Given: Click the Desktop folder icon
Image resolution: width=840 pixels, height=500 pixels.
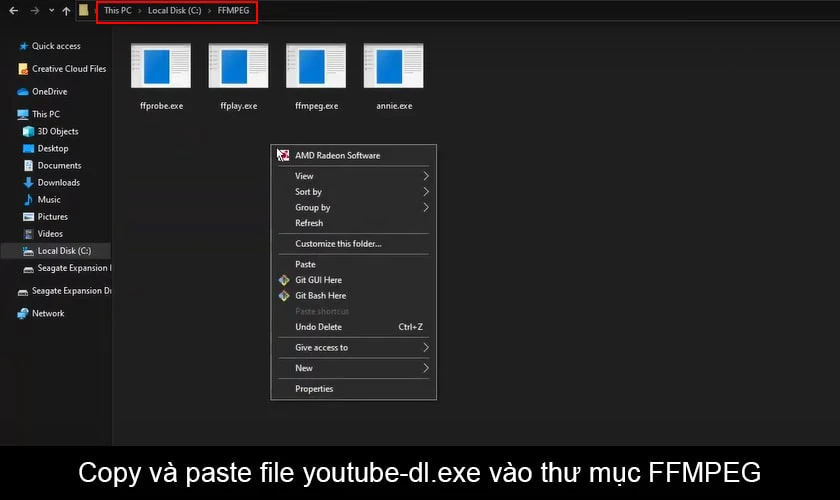Looking at the screenshot, I should tap(28, 148).
